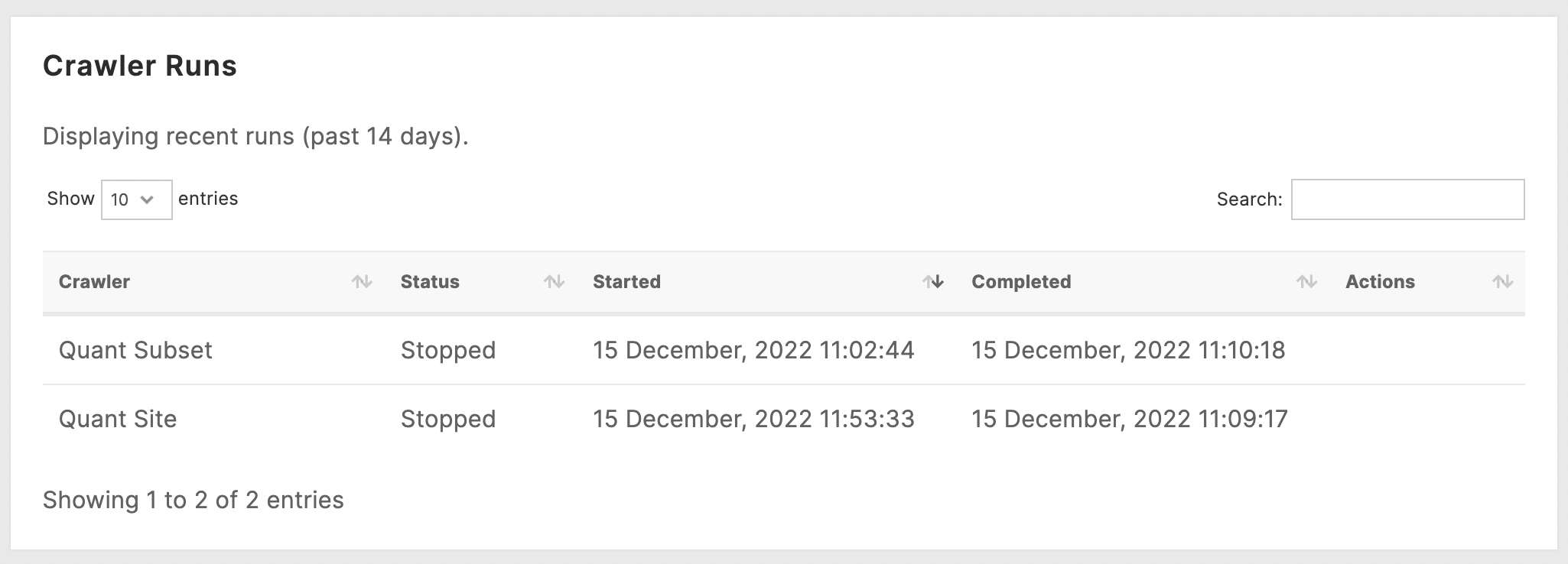Open the Show entries dropdown
This screenshot has width=1568, height=564.
(137, 199)
